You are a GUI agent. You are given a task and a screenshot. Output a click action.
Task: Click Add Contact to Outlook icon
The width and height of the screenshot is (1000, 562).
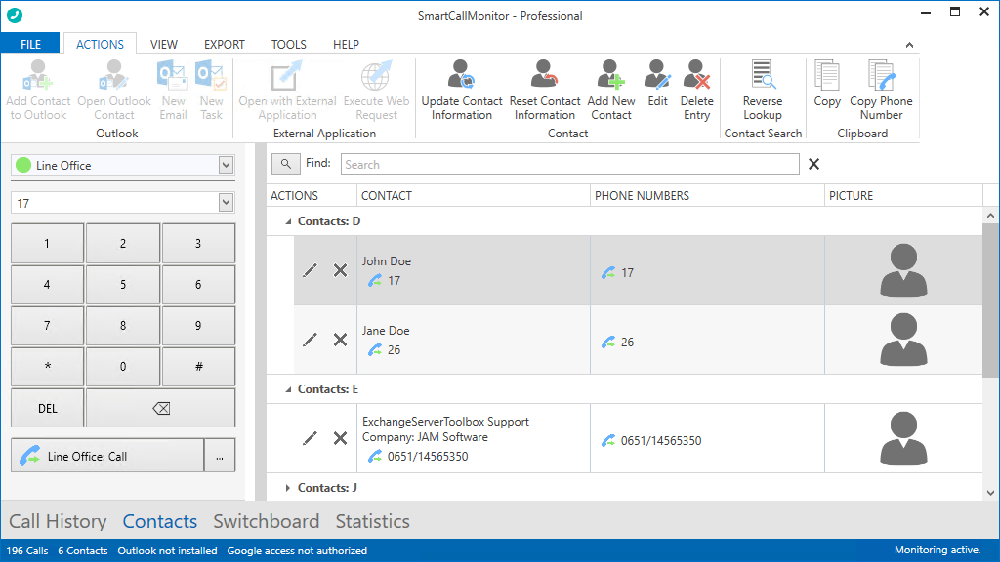(x=38, y=75)
